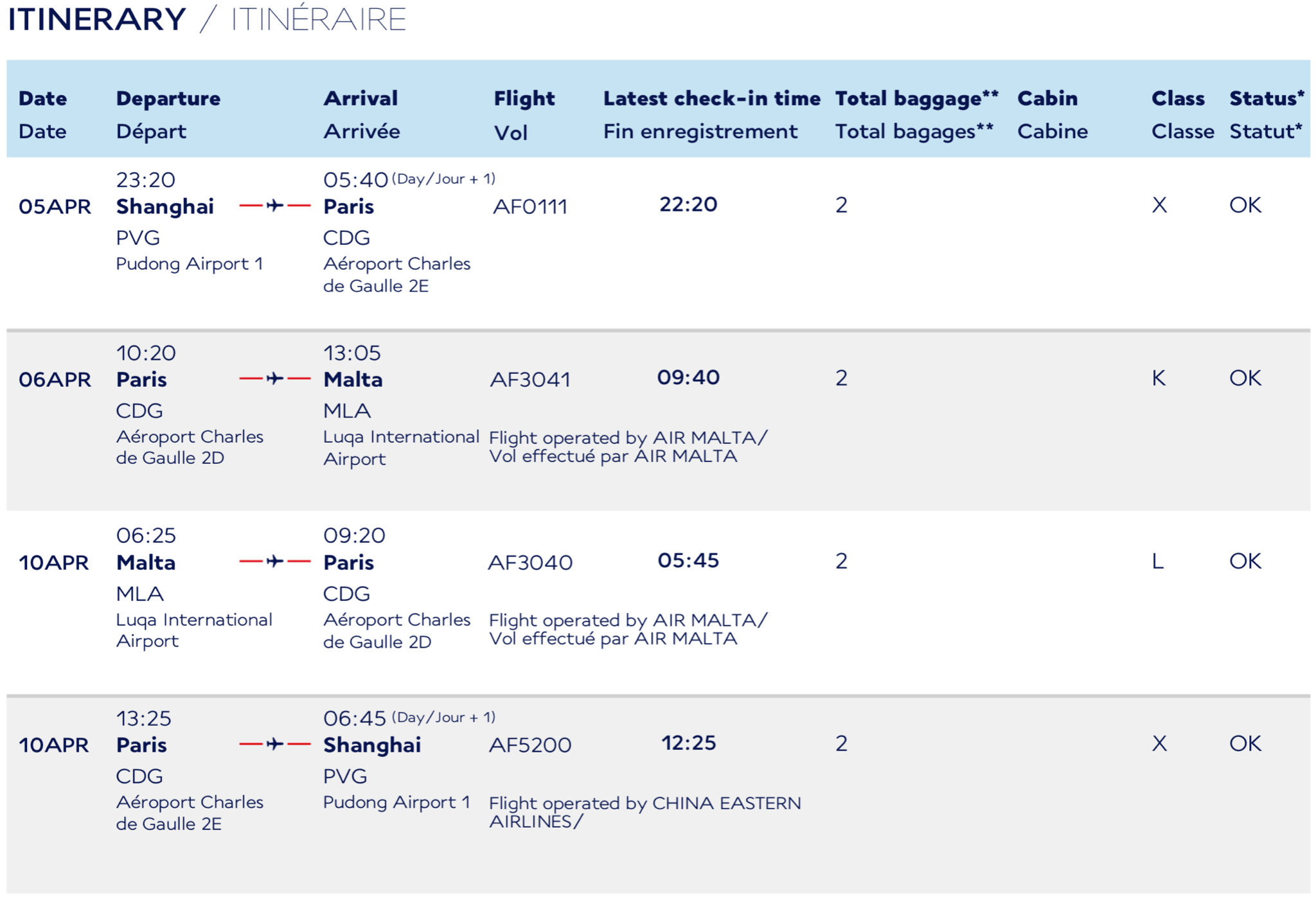Select flight number AF0111

[x=530, y=207]
